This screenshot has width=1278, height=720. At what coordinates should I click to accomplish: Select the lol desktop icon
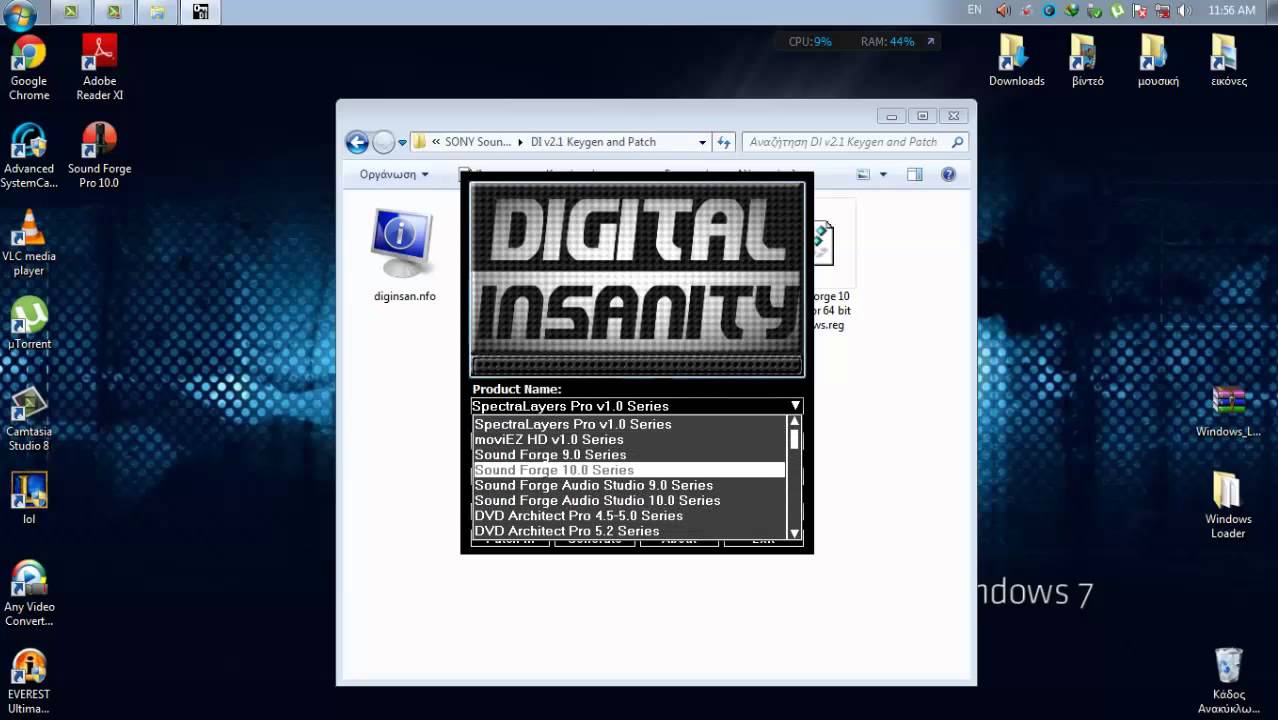pyautogui.click(x=29, y=499)
